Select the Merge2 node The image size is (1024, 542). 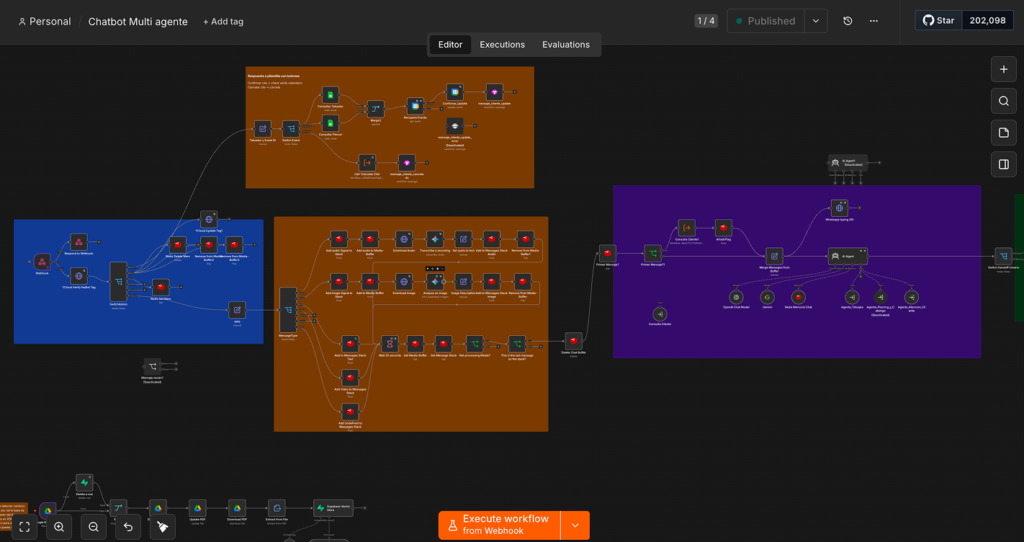pyautogui.click(x=376, y=108)
